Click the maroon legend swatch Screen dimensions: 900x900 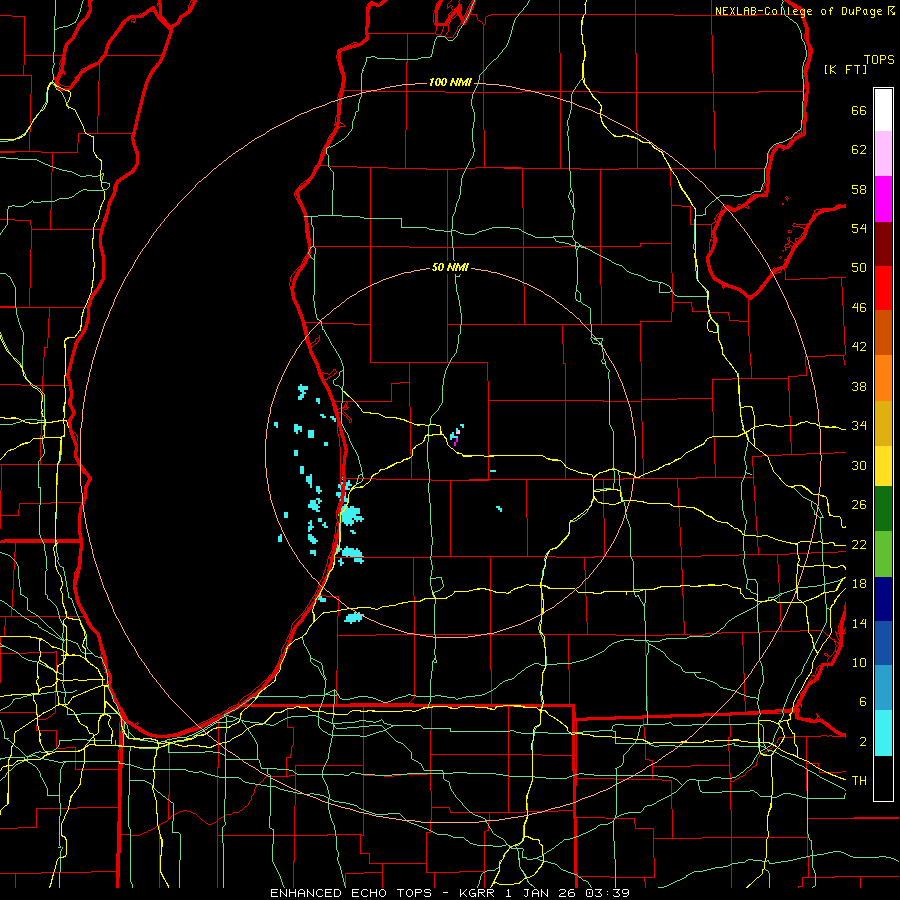click(x=883, y=244)
